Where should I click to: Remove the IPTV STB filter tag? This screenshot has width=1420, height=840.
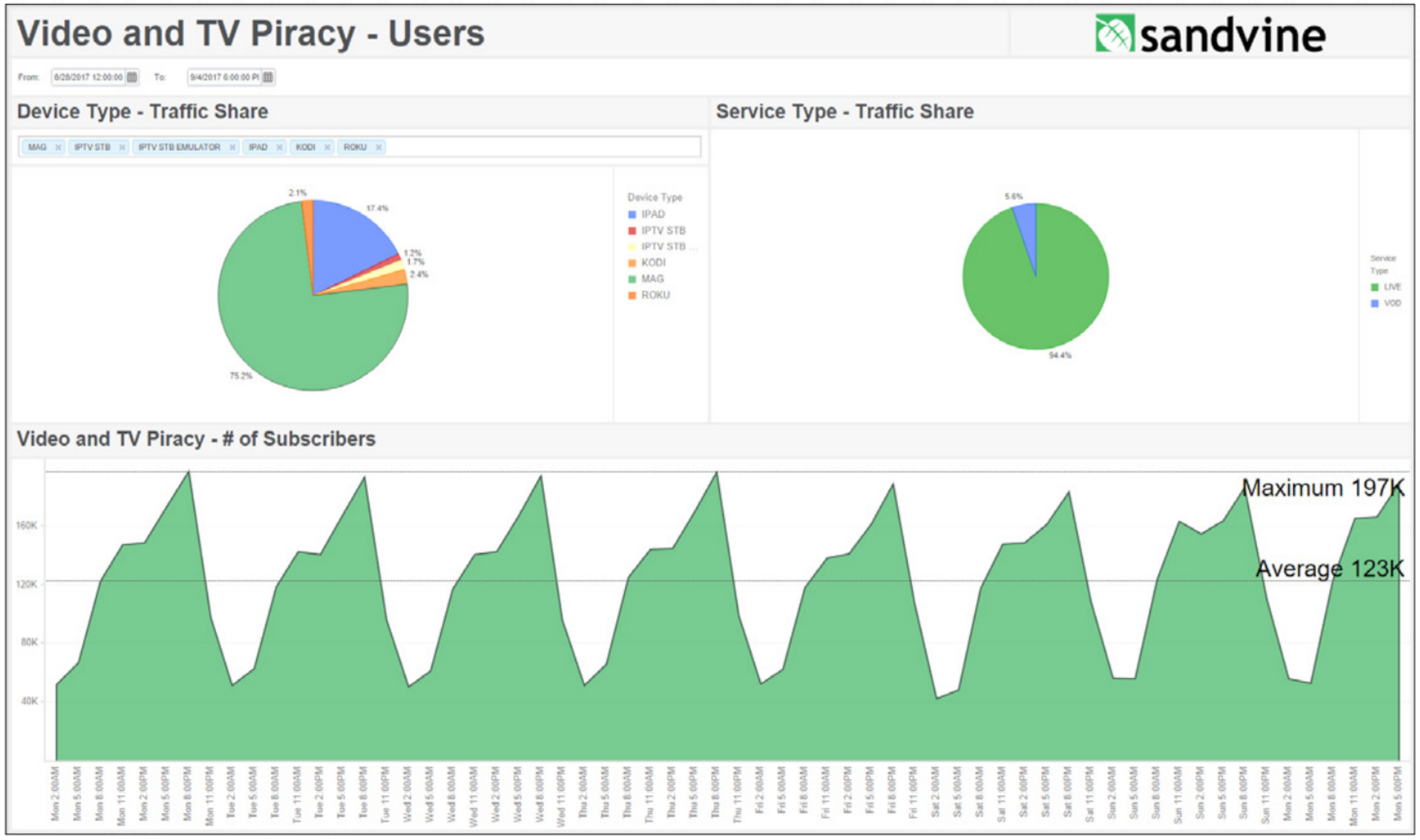(x=122, y=148)
